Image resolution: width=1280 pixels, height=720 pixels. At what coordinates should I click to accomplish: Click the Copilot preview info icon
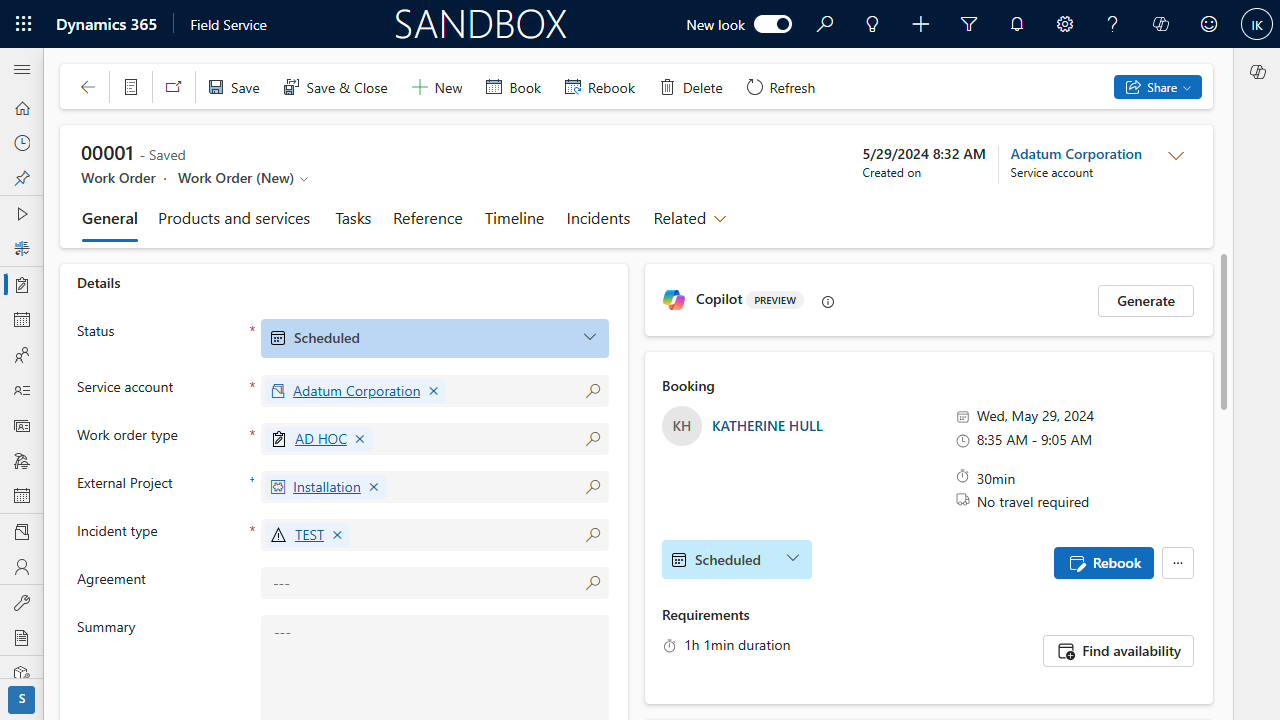(828, 302)
